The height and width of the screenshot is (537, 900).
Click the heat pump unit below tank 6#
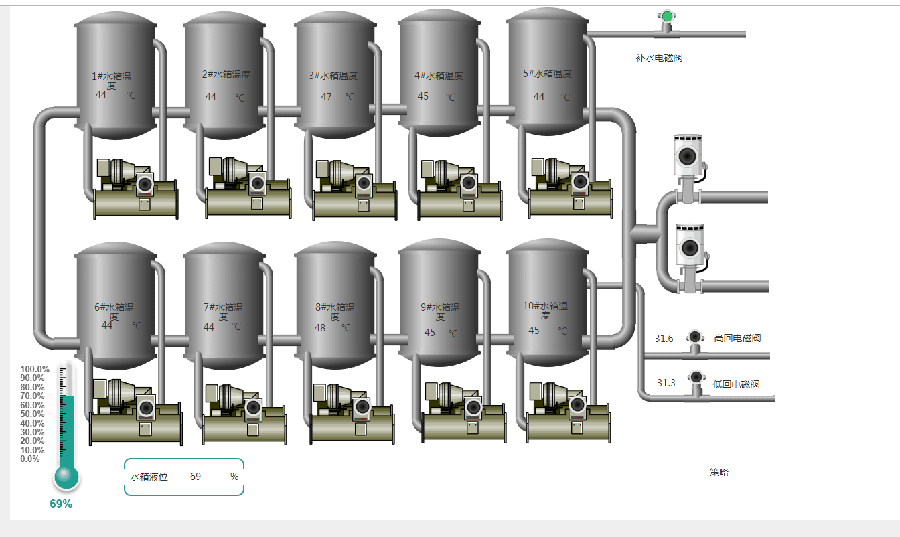click(x=134, y=412)
